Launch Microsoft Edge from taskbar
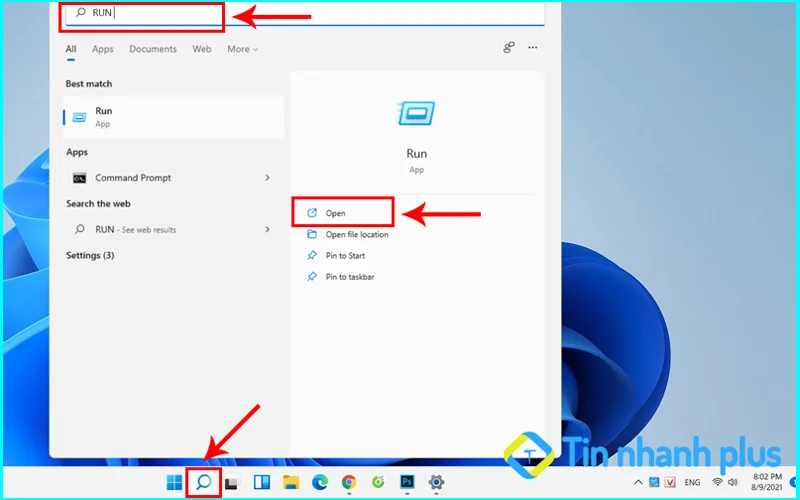The width and height of the screenshot is (800, 500). pos(320,482)
